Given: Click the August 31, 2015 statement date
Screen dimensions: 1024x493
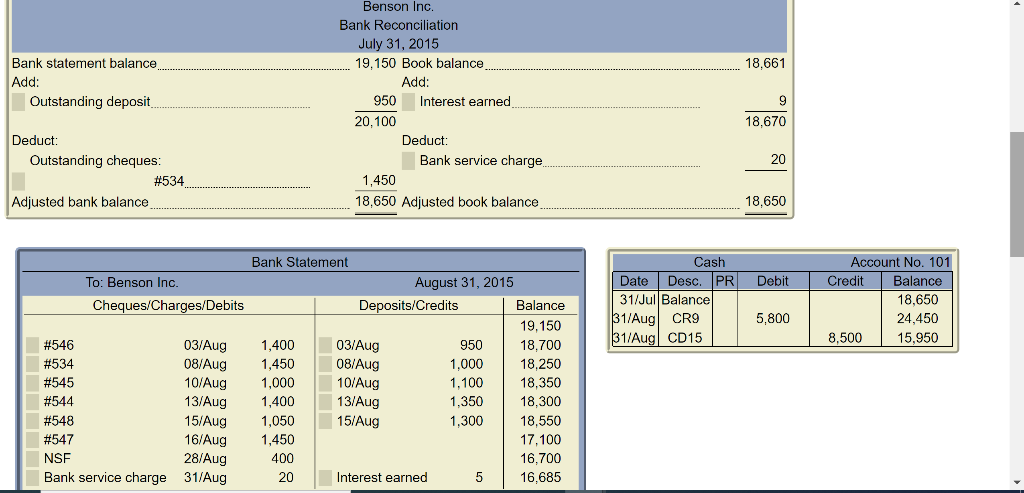Looking at the screenshot, I should [464, 283].
